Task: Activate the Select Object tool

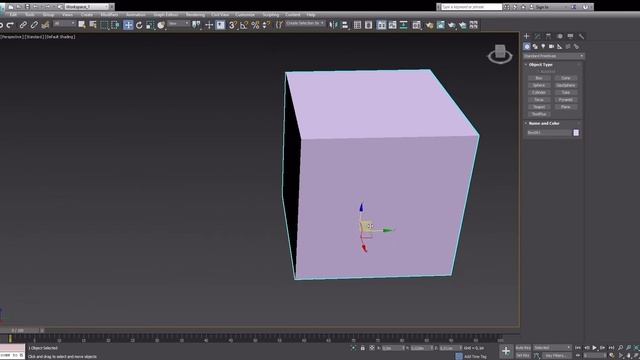Action: (x=82, y=25)
